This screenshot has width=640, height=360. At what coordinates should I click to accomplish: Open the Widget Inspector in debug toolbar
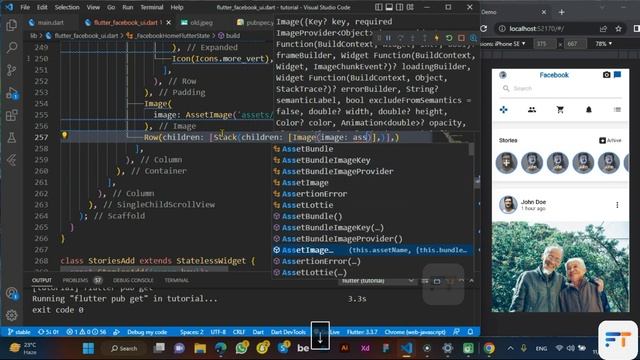[x=473, y=38]
